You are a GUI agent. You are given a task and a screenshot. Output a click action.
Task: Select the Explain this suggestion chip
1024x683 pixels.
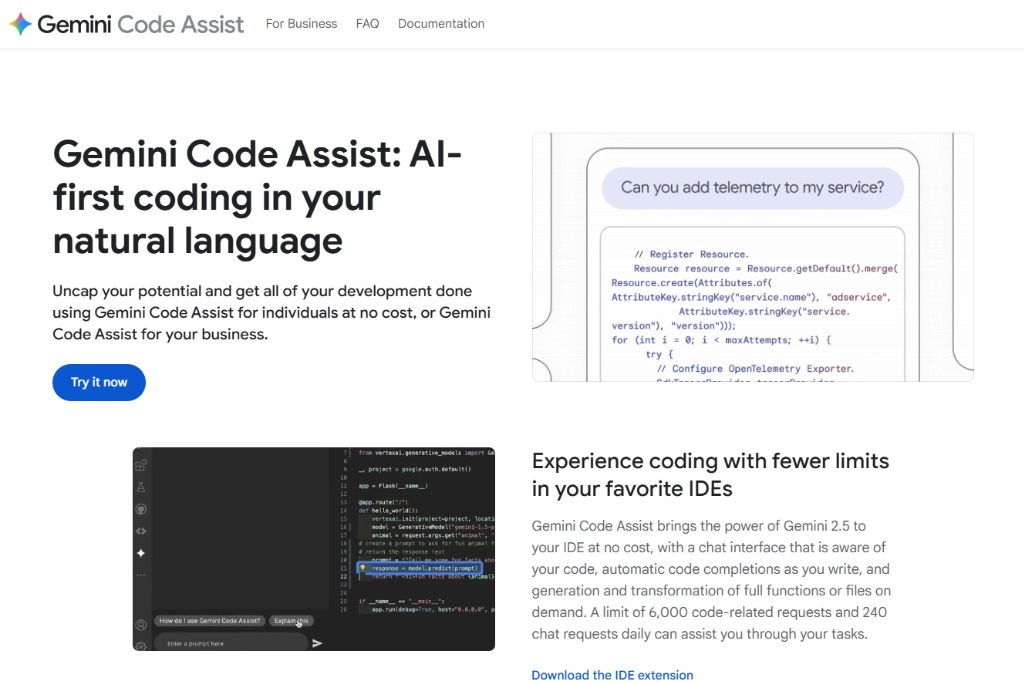coord(293,620)
